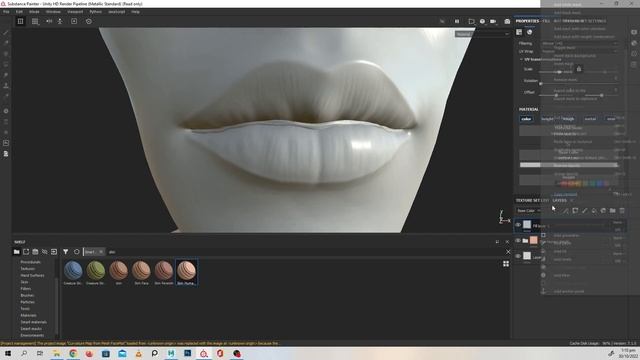Click the video camera icon in viewport toolbar
This screenshot has width=640, height=360.
click(493, 21)
